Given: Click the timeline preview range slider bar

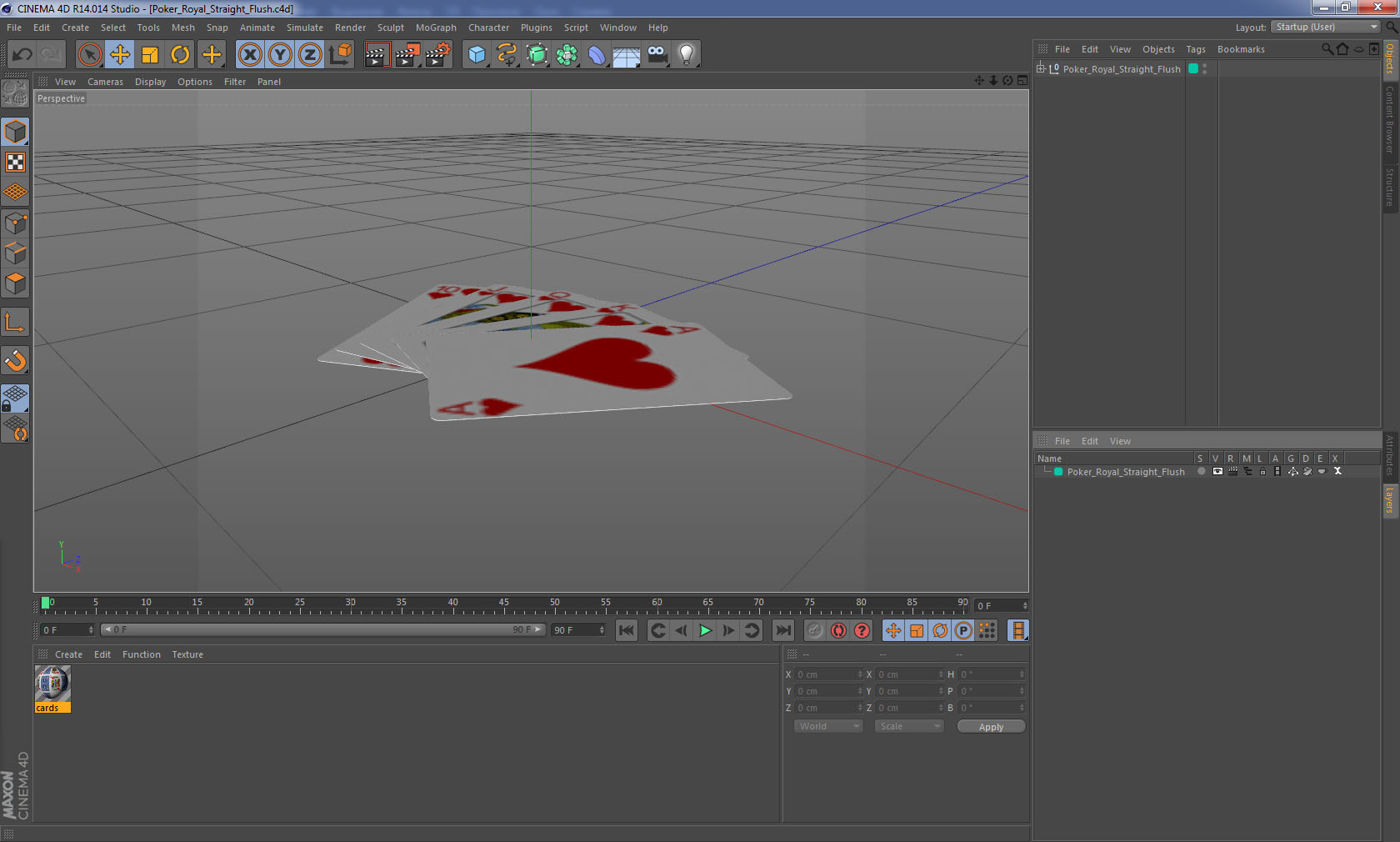Looking at the screenshot, I should coord(322,629).
